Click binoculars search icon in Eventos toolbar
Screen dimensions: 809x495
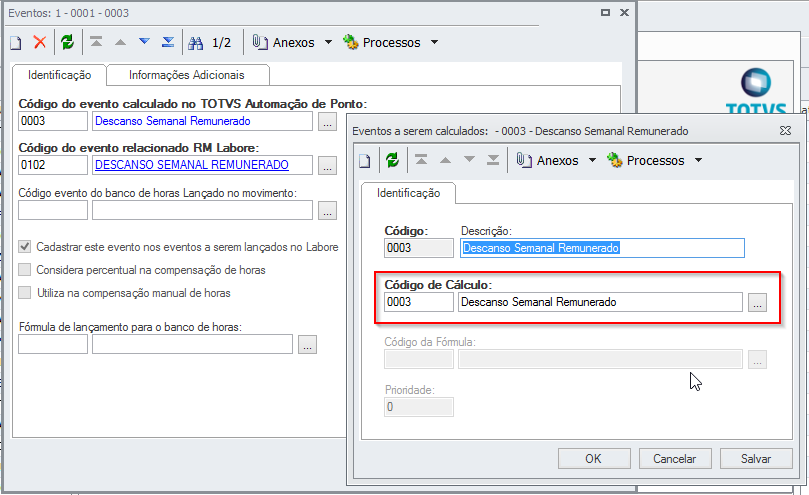[196, 43]
